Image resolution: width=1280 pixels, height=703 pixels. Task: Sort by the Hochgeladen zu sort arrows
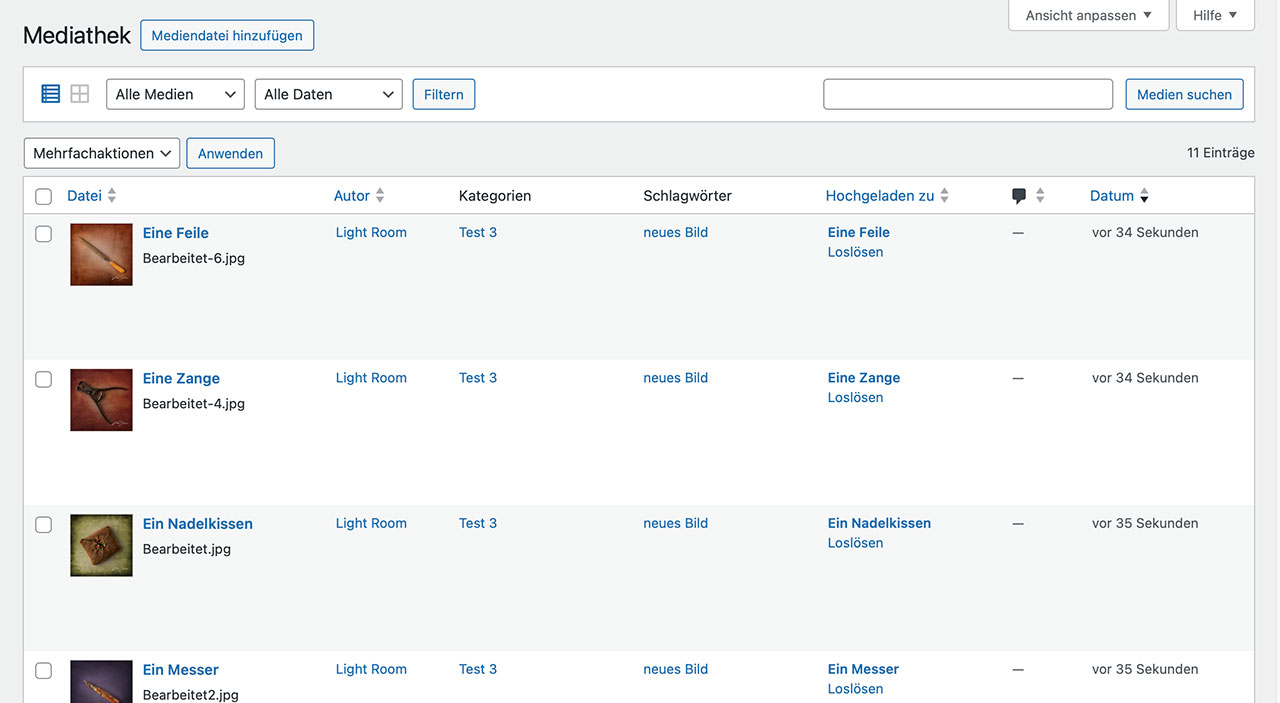(944, 195)
